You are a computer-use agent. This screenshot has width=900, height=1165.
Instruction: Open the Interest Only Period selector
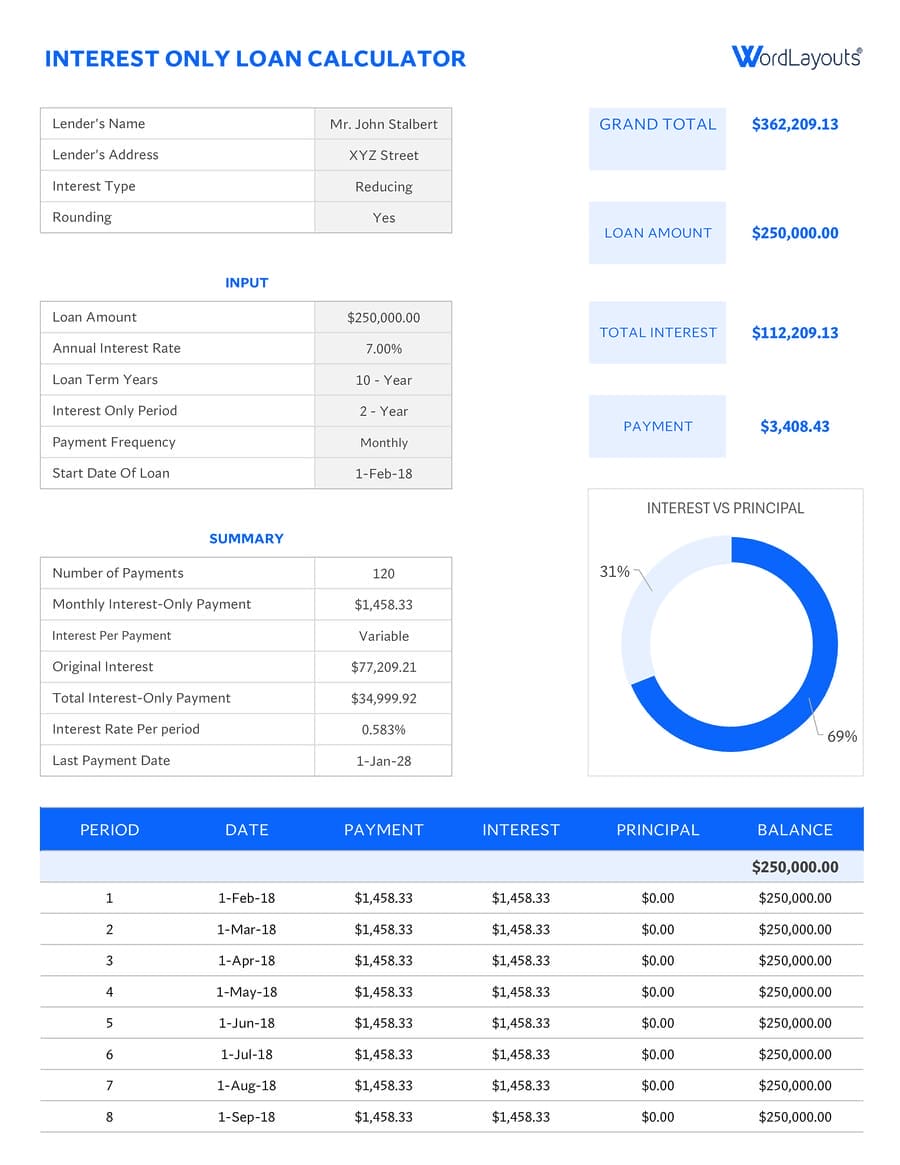pos(383,411)
